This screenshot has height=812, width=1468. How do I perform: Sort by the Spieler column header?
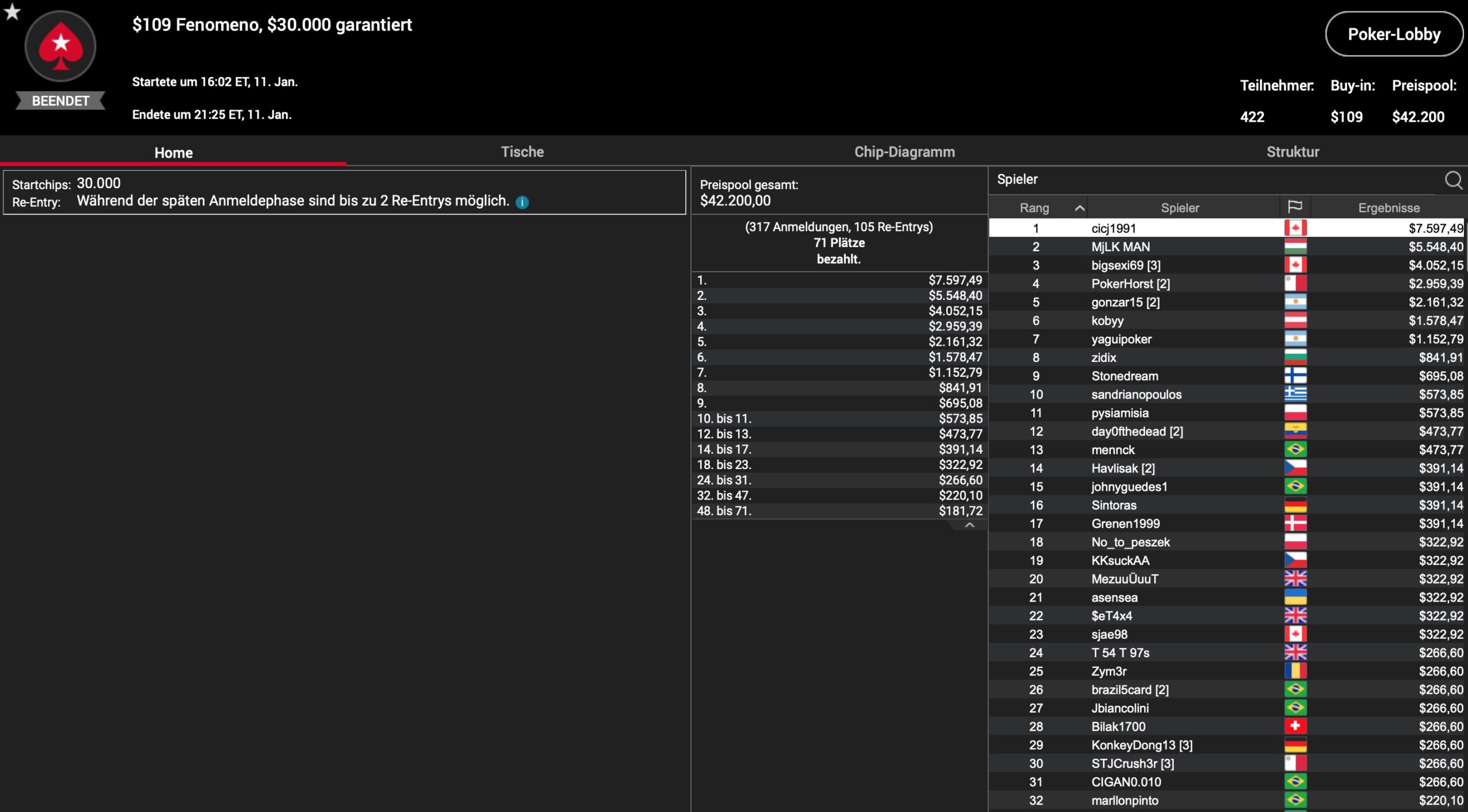pyautogui.click(x=1180, y=208)
